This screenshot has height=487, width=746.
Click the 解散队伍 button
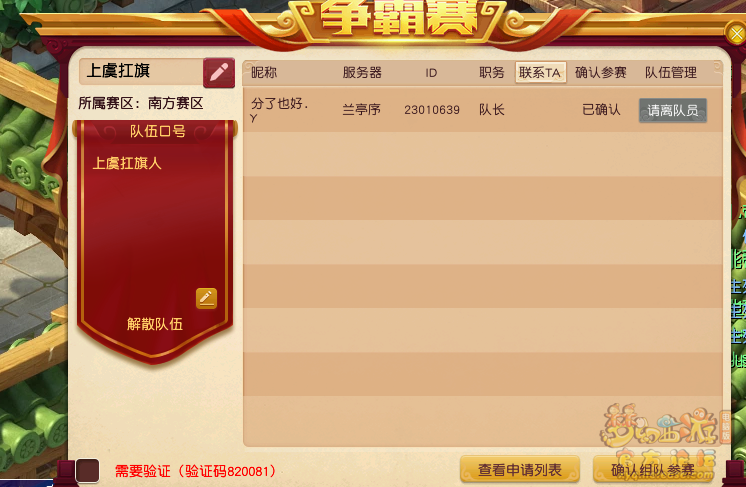point(155,324)
